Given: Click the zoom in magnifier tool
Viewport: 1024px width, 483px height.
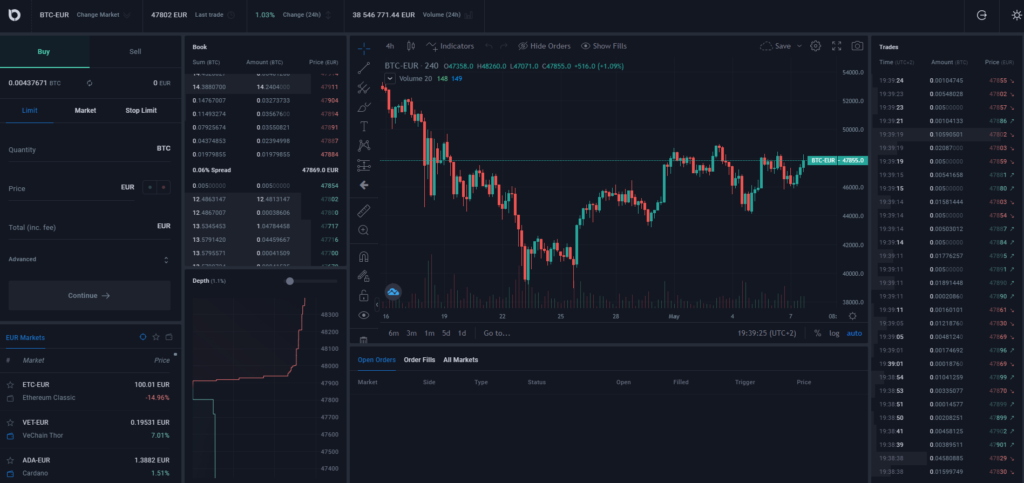Looking at the screenshot, I should [363, 230].
